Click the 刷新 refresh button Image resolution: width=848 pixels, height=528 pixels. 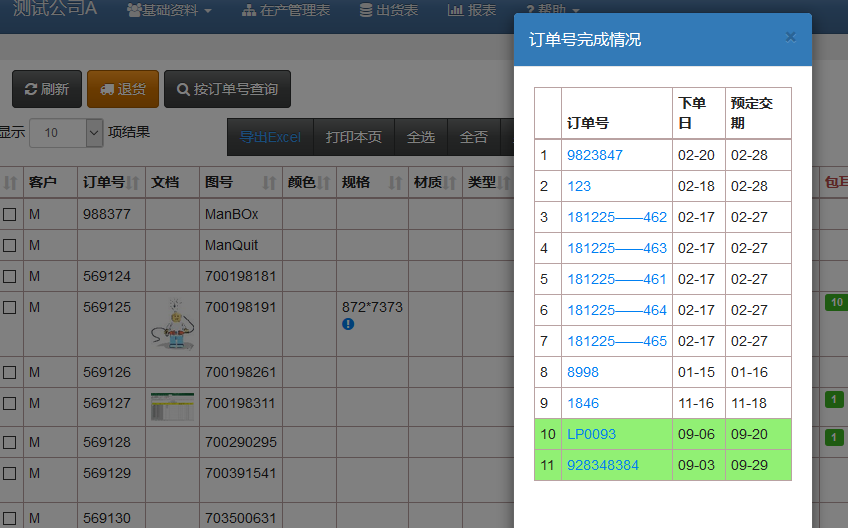point(47,89)
